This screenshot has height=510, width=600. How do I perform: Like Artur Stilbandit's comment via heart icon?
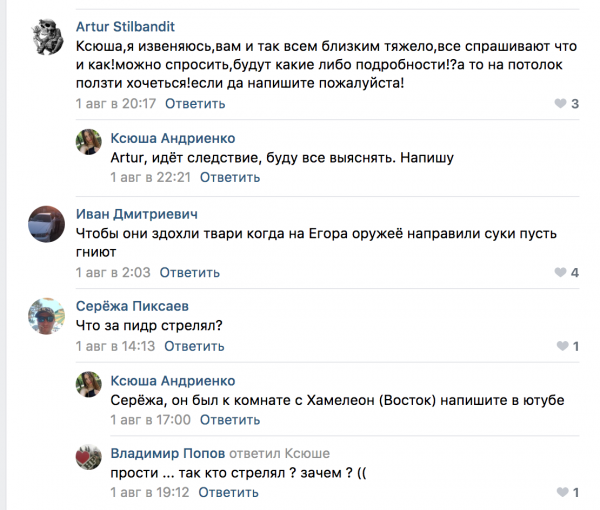coord(560,103)
